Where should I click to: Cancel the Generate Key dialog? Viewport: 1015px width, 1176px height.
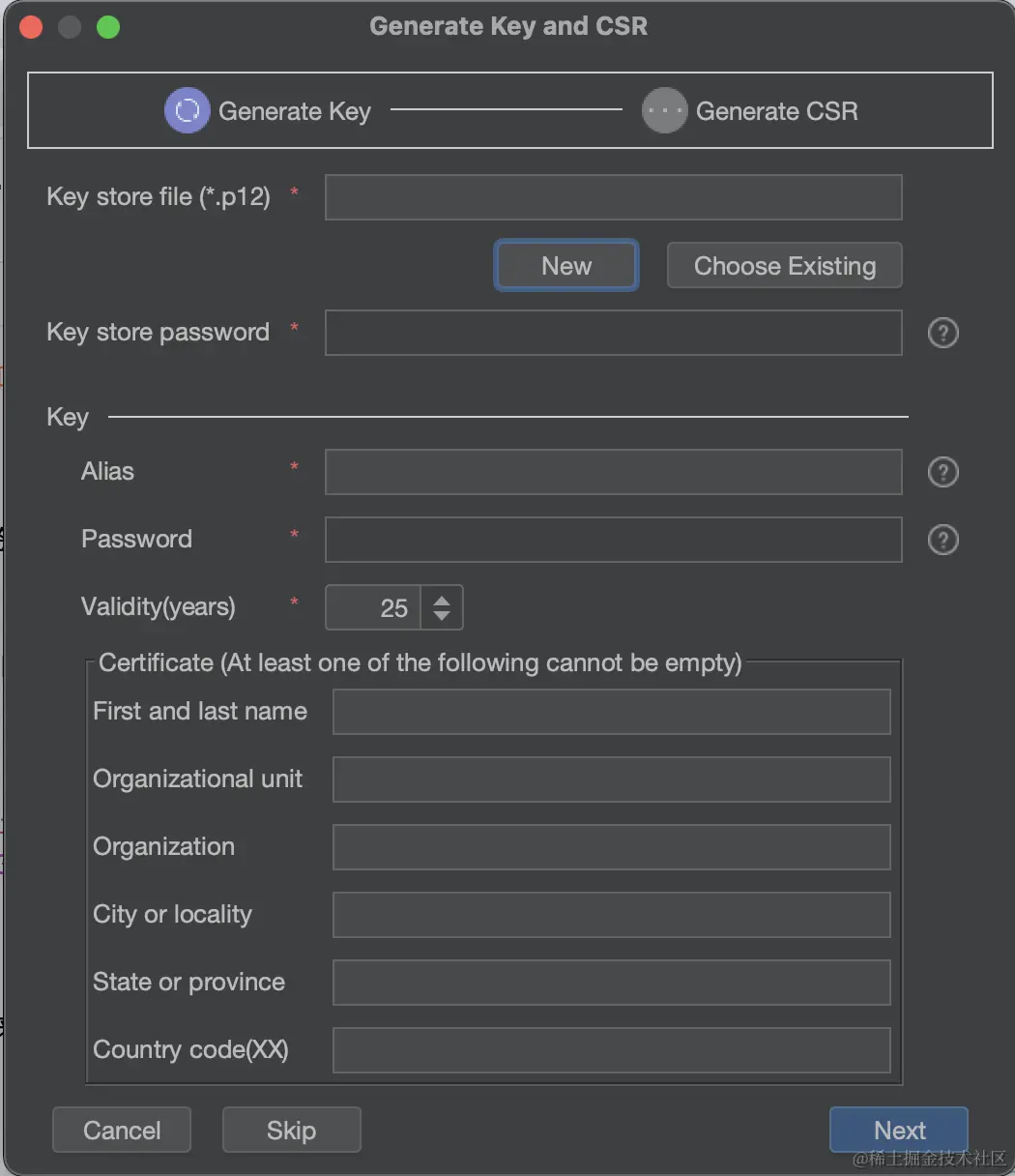point(122,1131)
